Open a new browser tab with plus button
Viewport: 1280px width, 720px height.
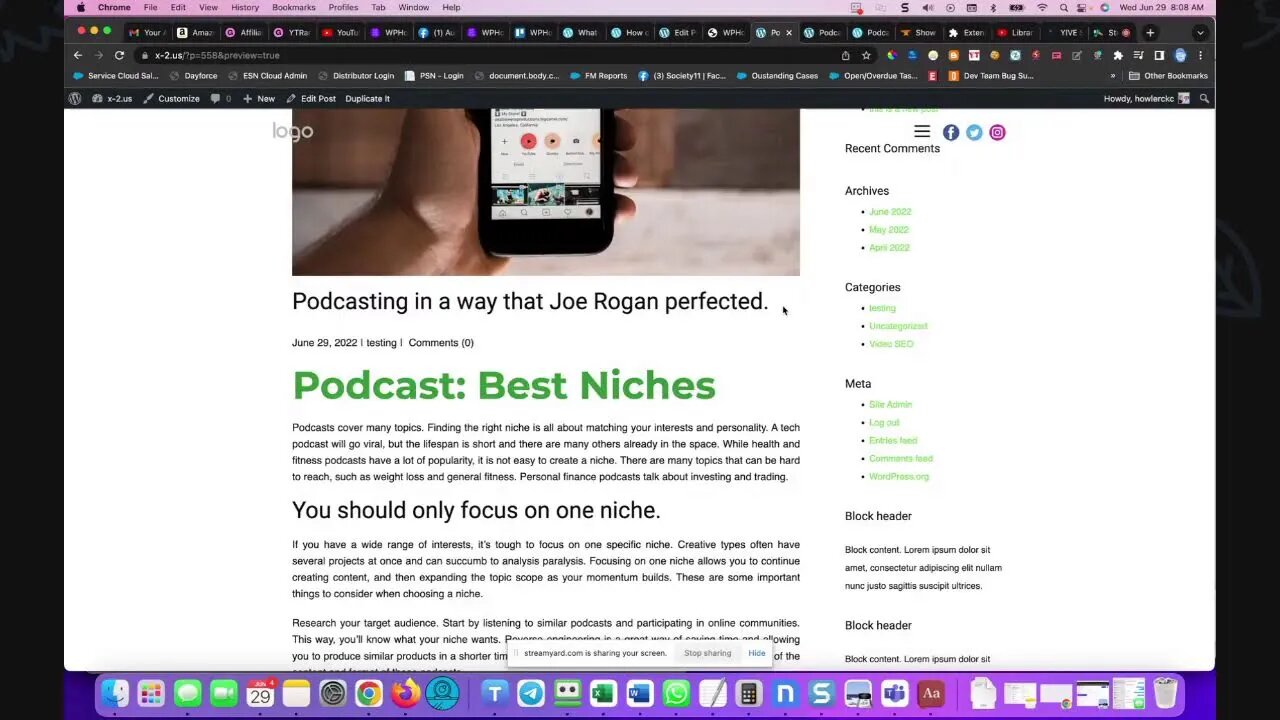1150,32
